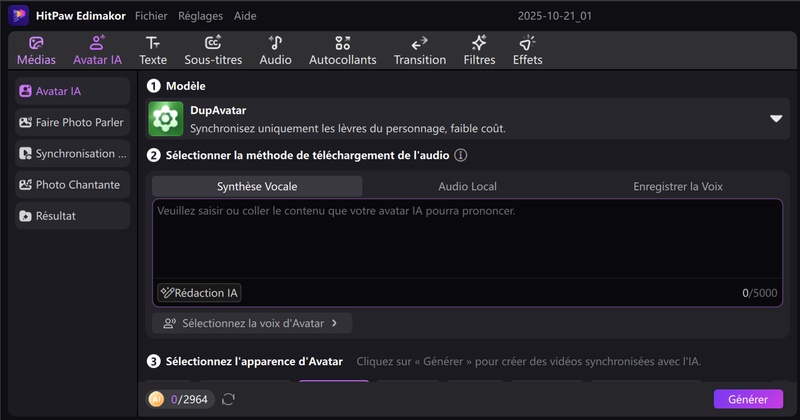Image resolution: width=800 pixels, height=420 pixels.
Task: Open the Fichier menu
Action: click(x=151, y=16)
